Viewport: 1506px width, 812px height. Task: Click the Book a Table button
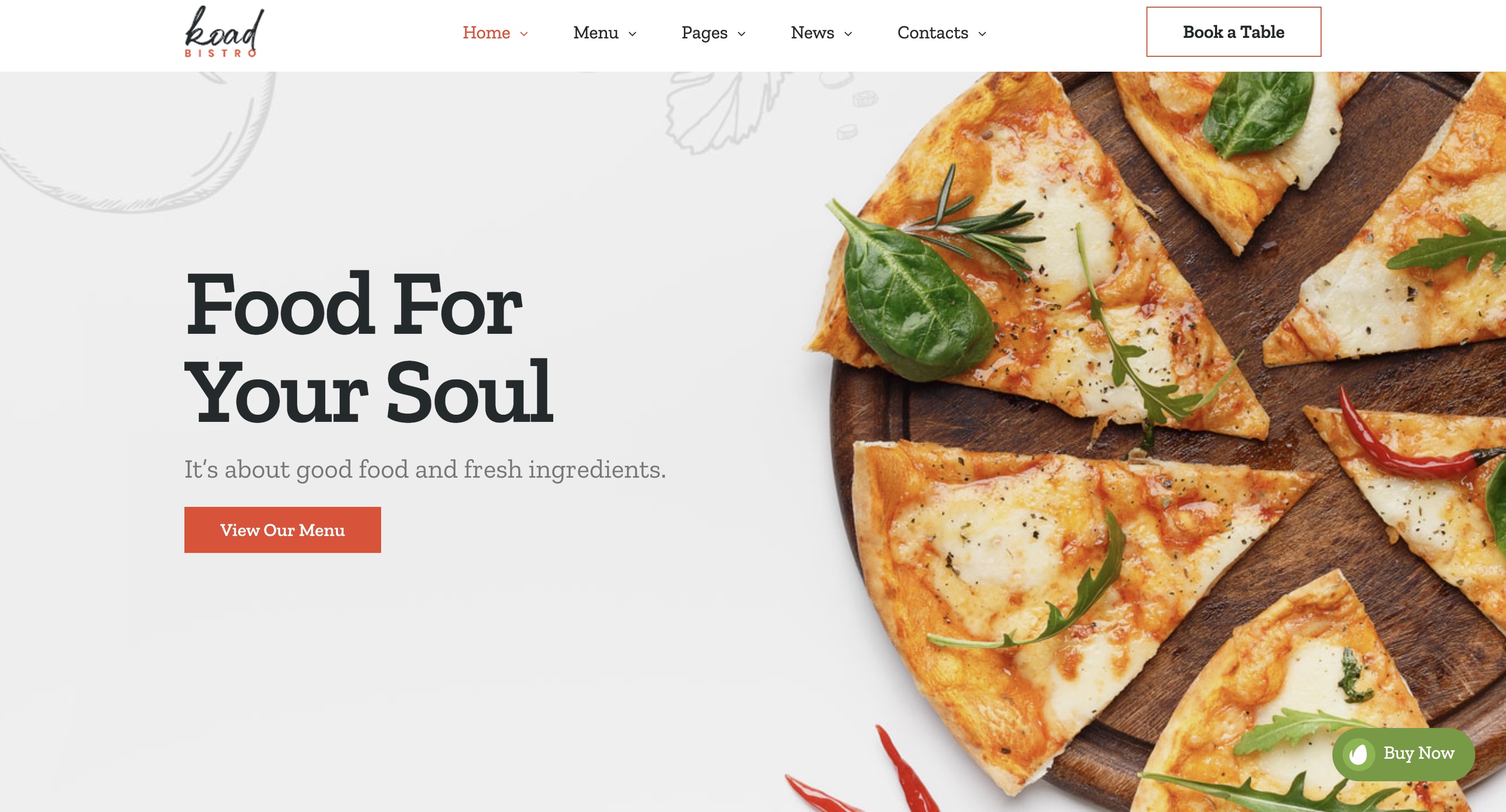(x=1233, y=32)
